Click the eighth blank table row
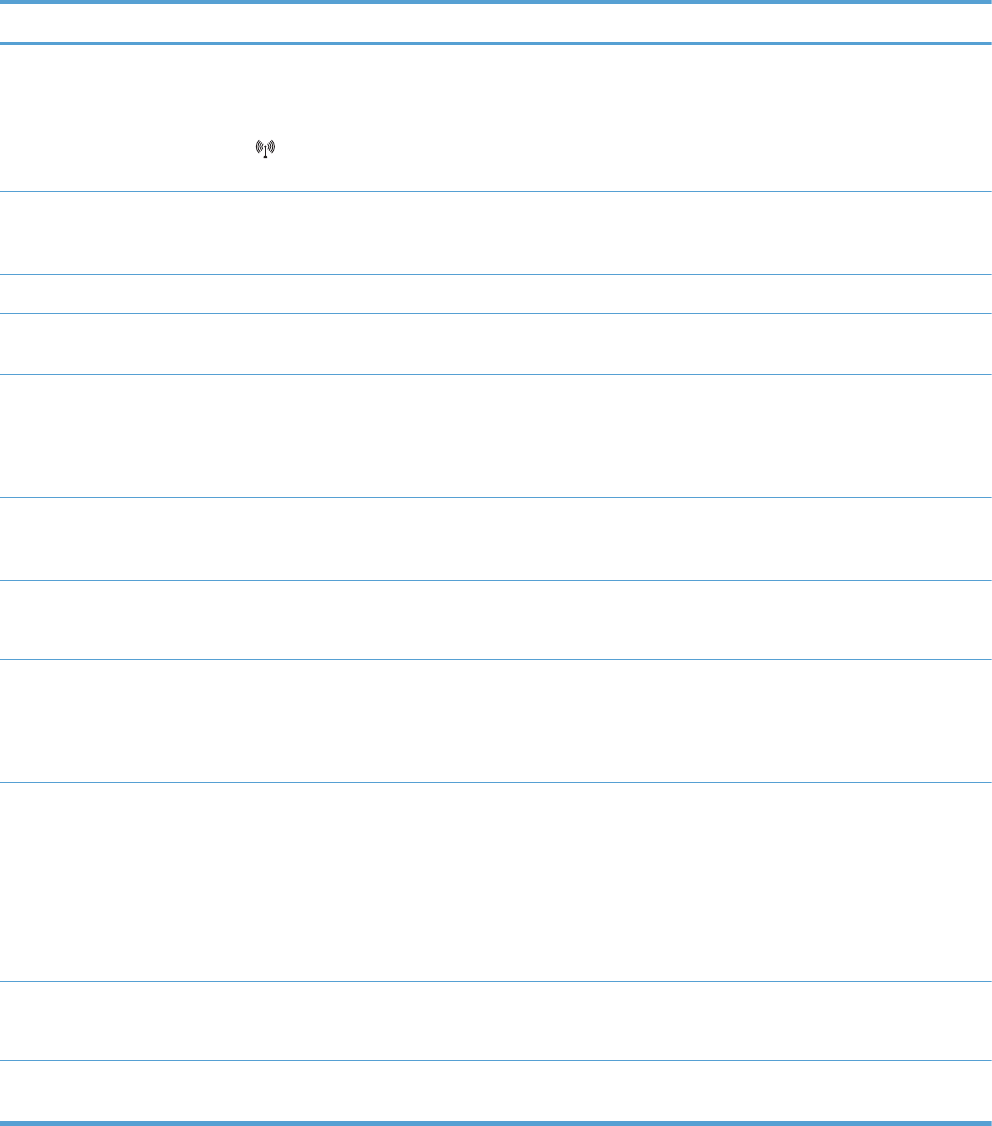The height and width of the screenshot is (1126, 992). click(x=496, y=721)
